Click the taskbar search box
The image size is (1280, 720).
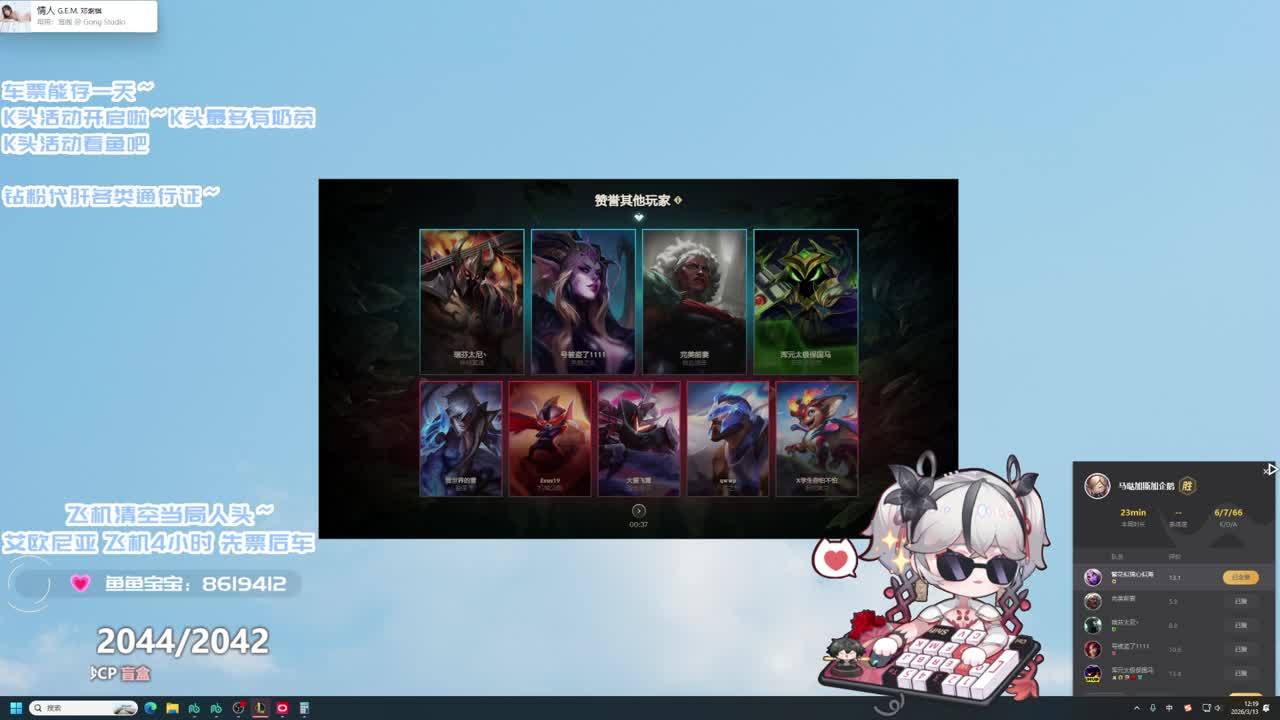point(84,708)
